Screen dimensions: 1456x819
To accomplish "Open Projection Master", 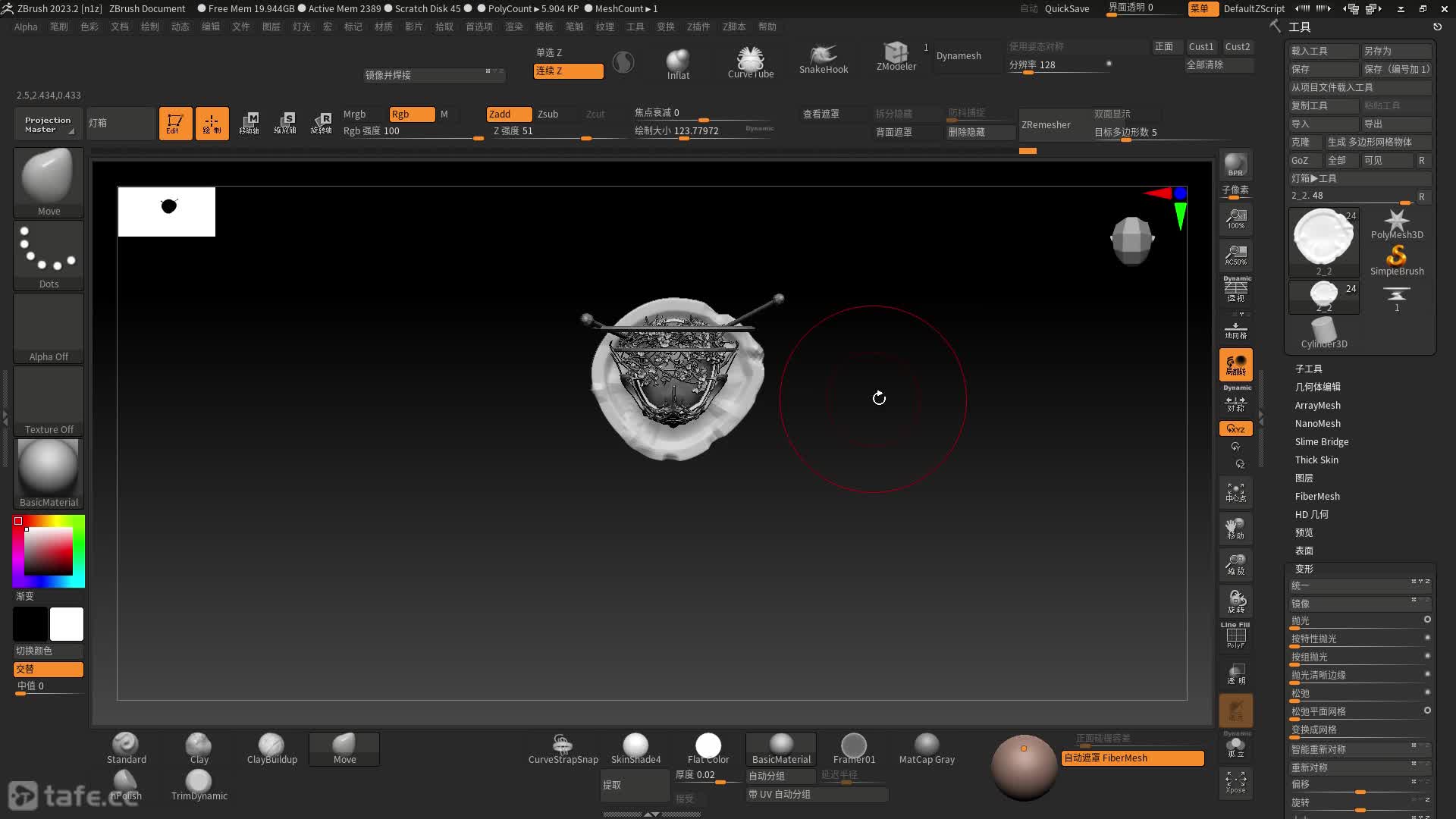I will click(x=47, y=124).
